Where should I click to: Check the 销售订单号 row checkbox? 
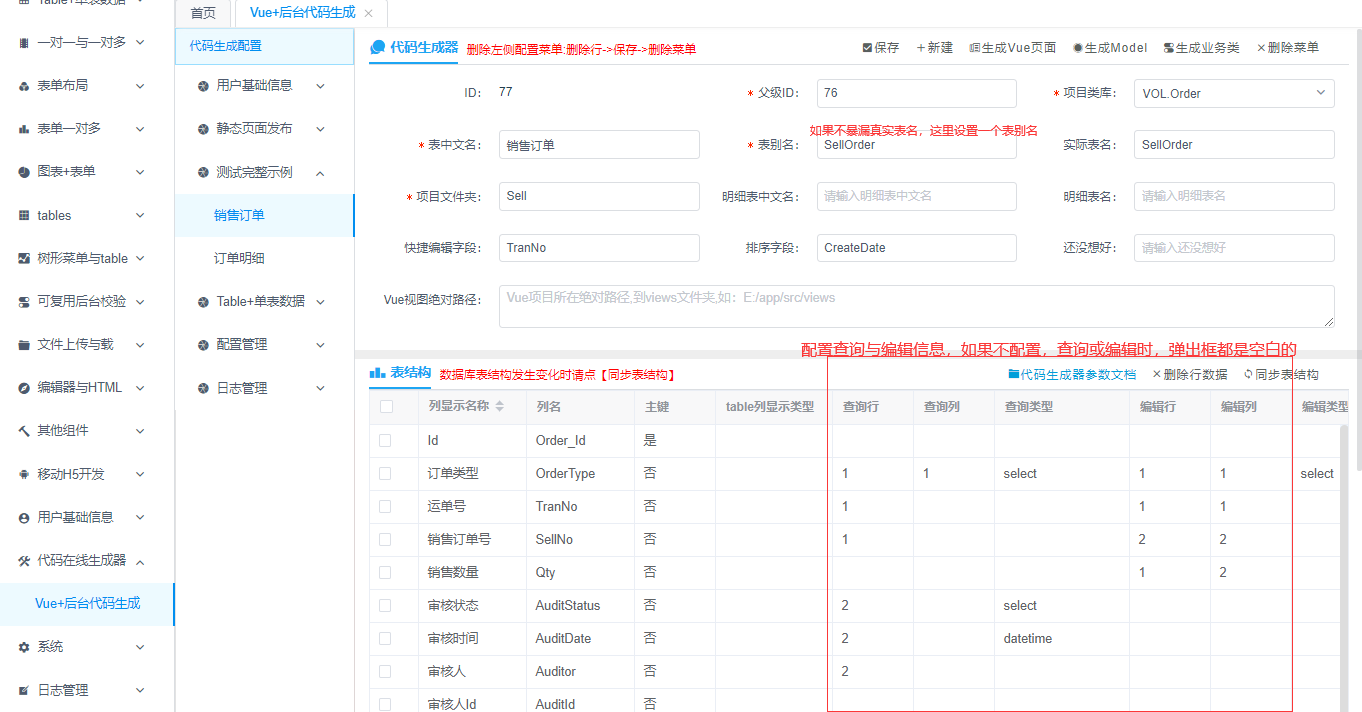click(386, 540)
